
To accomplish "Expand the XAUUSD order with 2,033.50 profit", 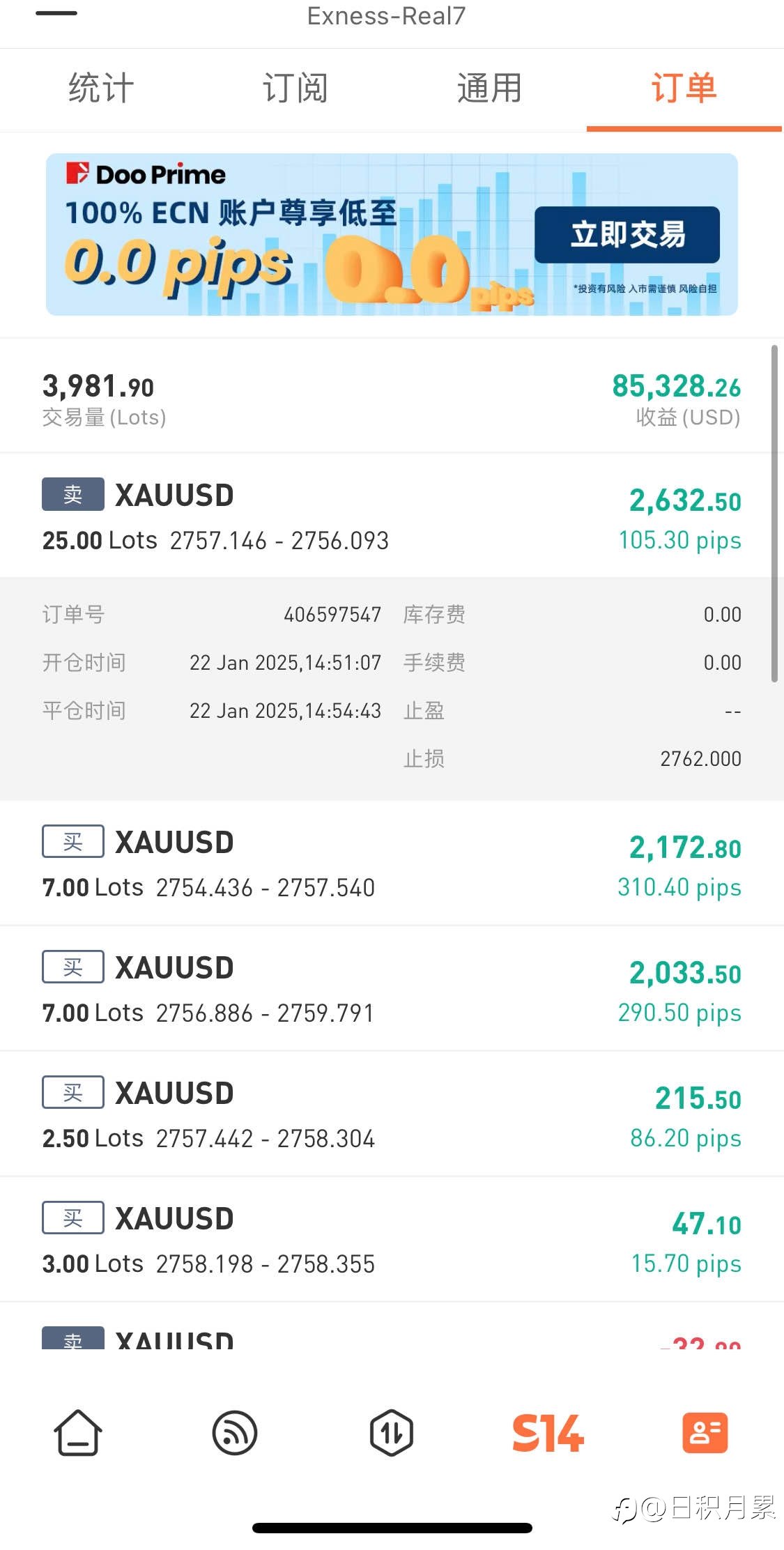I will click(392, 988).
